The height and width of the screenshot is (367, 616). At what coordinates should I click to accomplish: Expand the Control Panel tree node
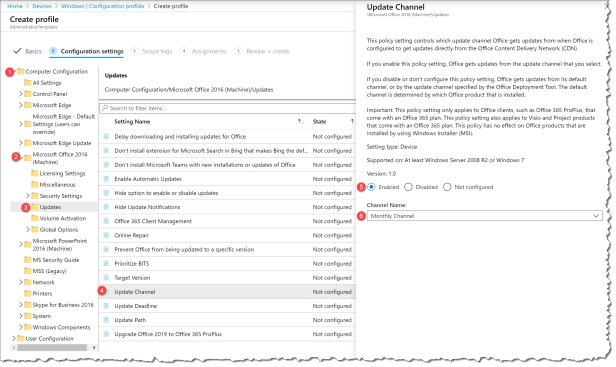point(20,94)
